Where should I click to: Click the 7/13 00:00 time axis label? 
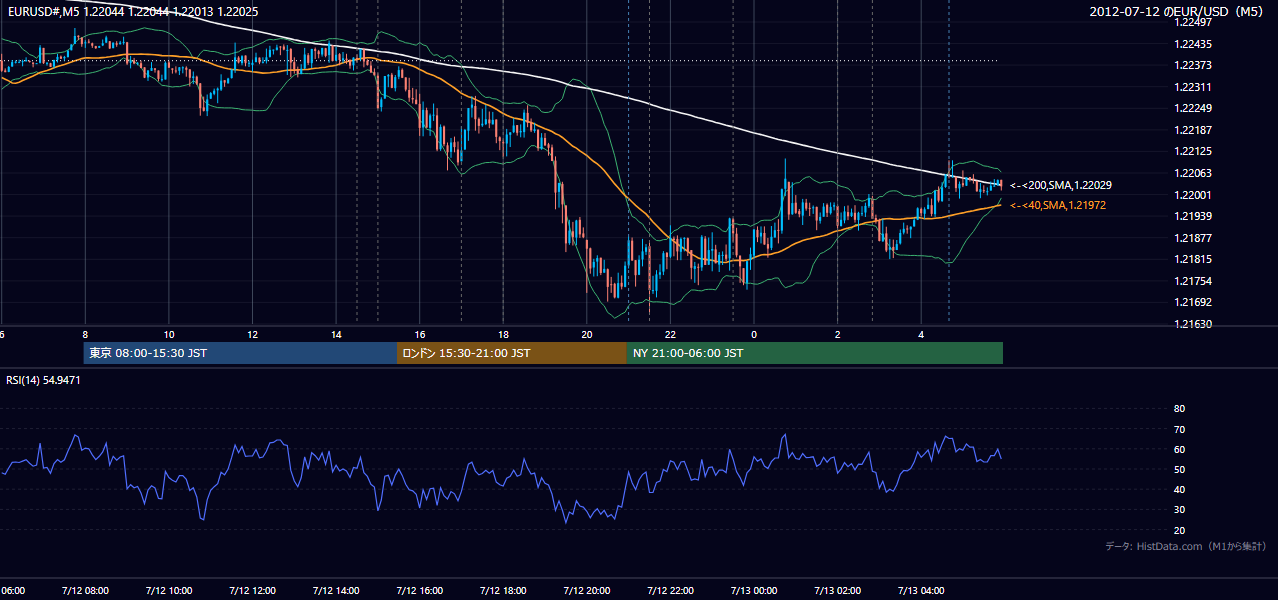(x=754, y=590)
